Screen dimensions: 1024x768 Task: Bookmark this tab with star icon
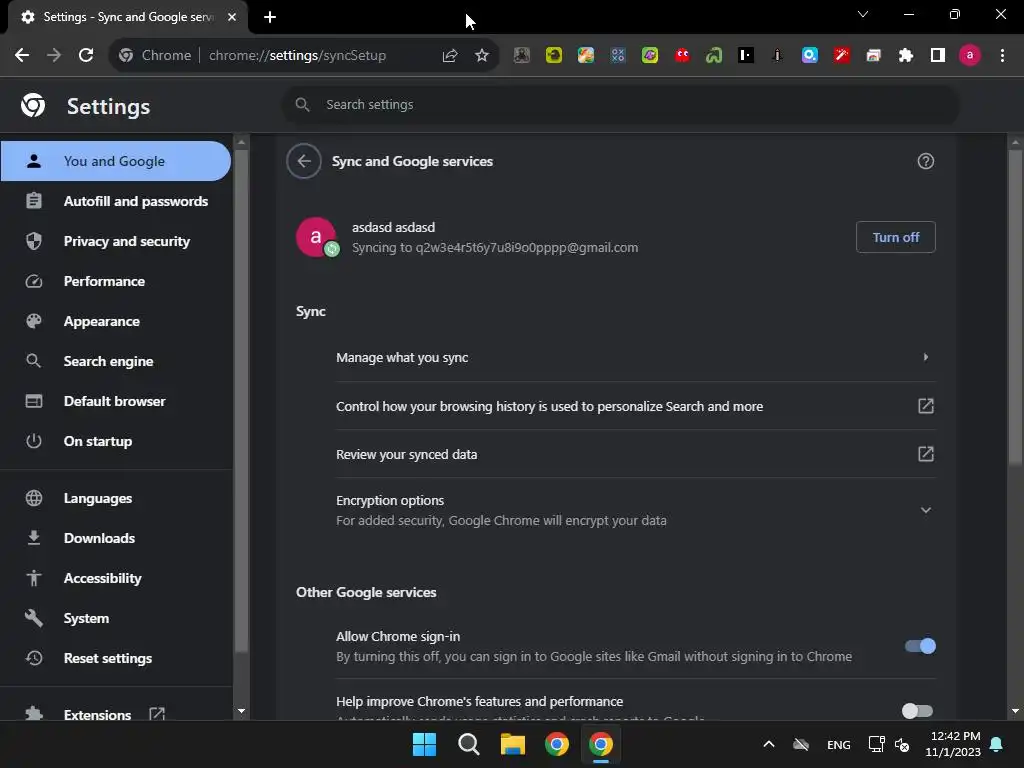[x=482, y=56]
